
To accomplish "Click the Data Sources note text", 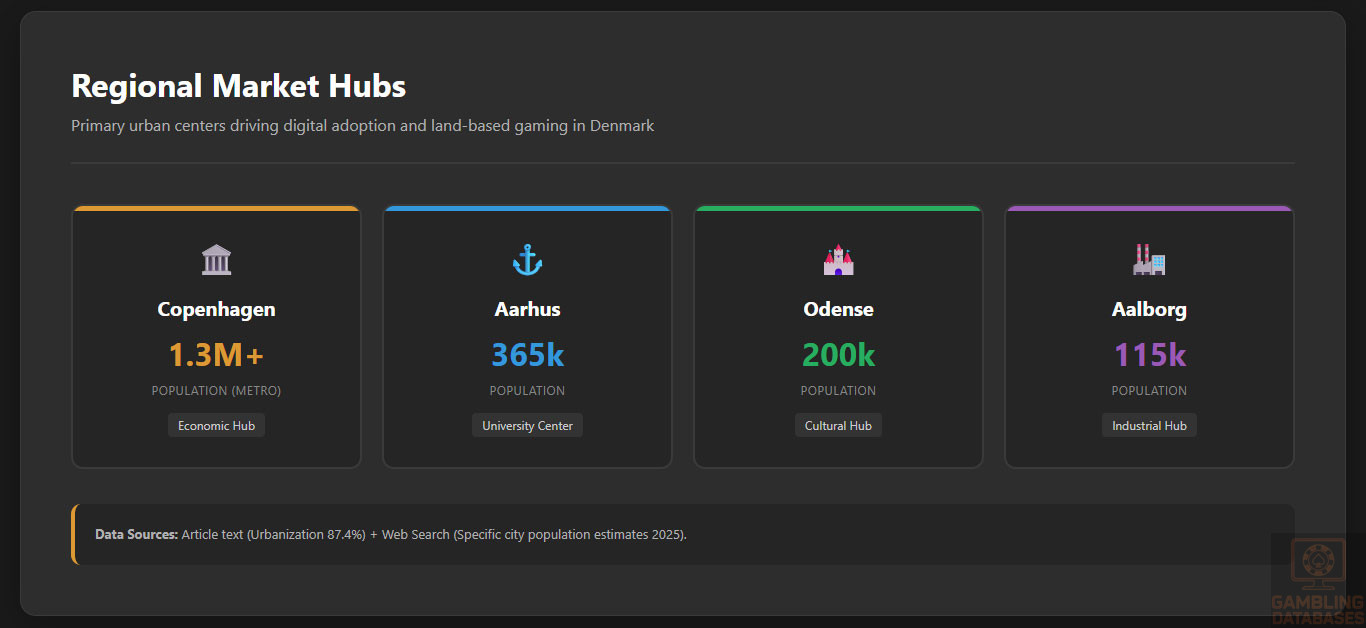I will [390, 535].
